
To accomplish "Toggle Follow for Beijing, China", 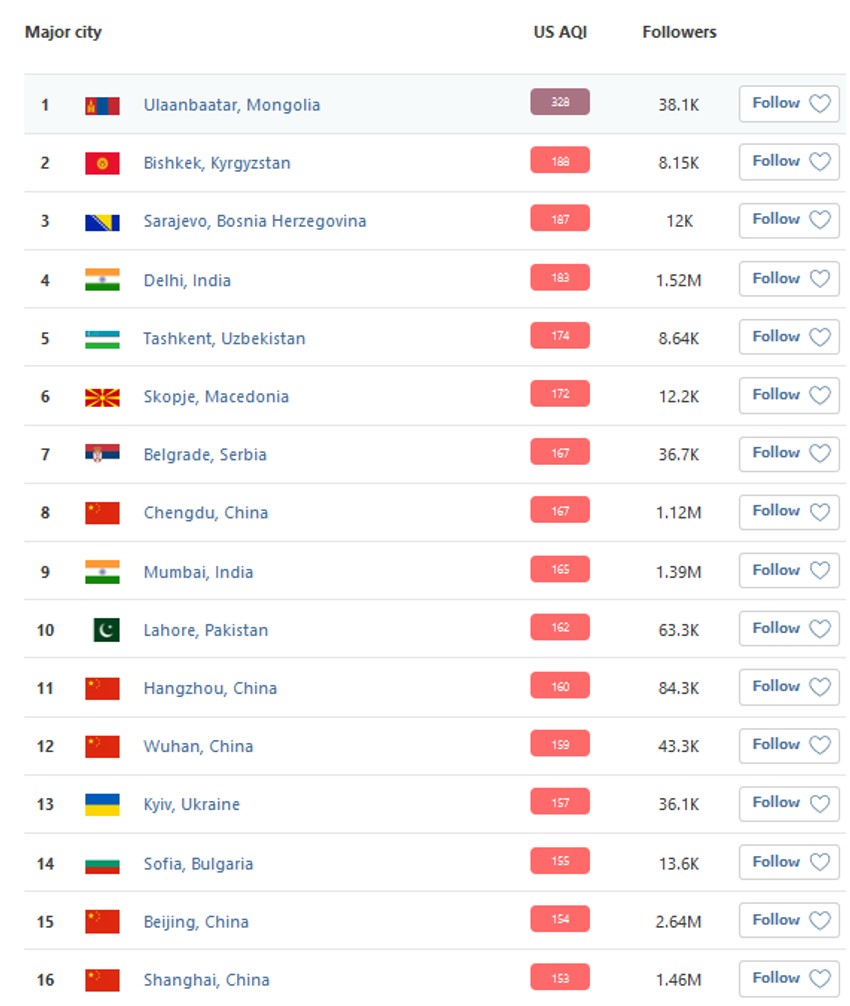I will click(789, 920).
